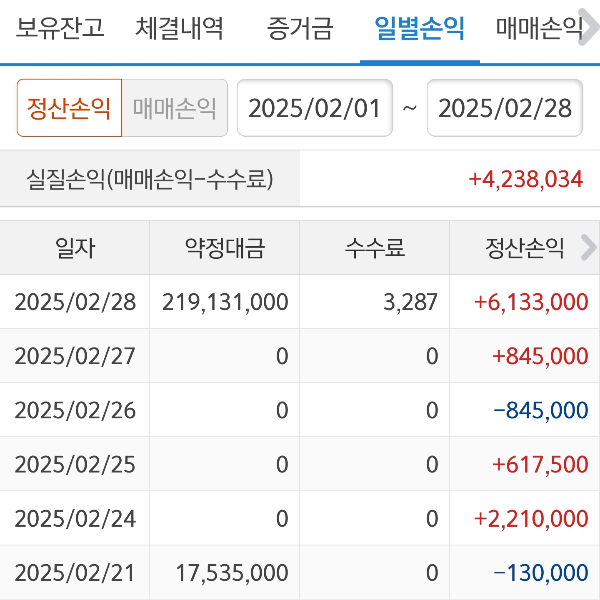The image size is (600, 600).
Task: Open the start date 2025/02/01 picker
Action: tap(315, 108)
